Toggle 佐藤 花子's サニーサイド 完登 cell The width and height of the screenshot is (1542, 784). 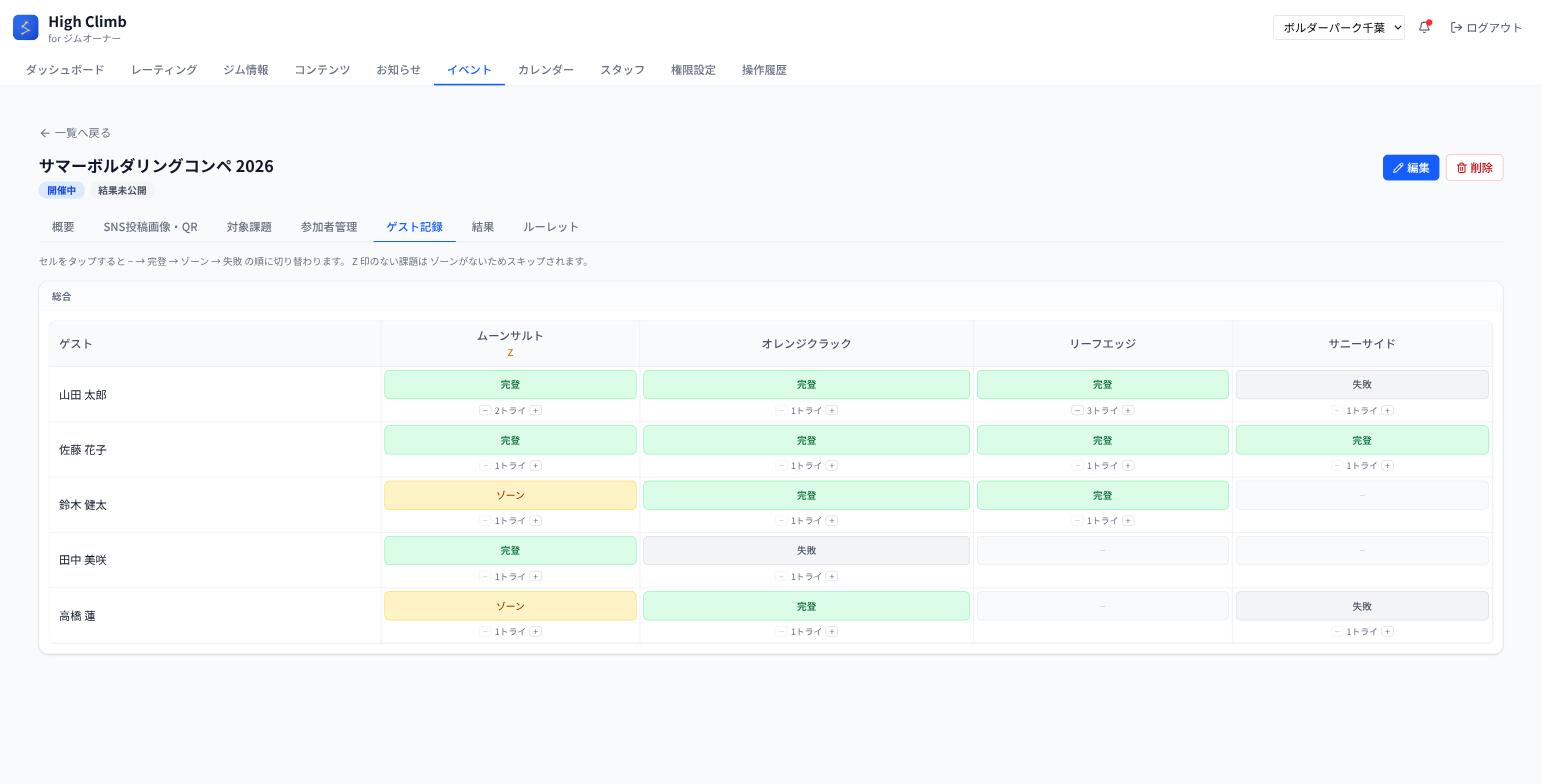1362,440
